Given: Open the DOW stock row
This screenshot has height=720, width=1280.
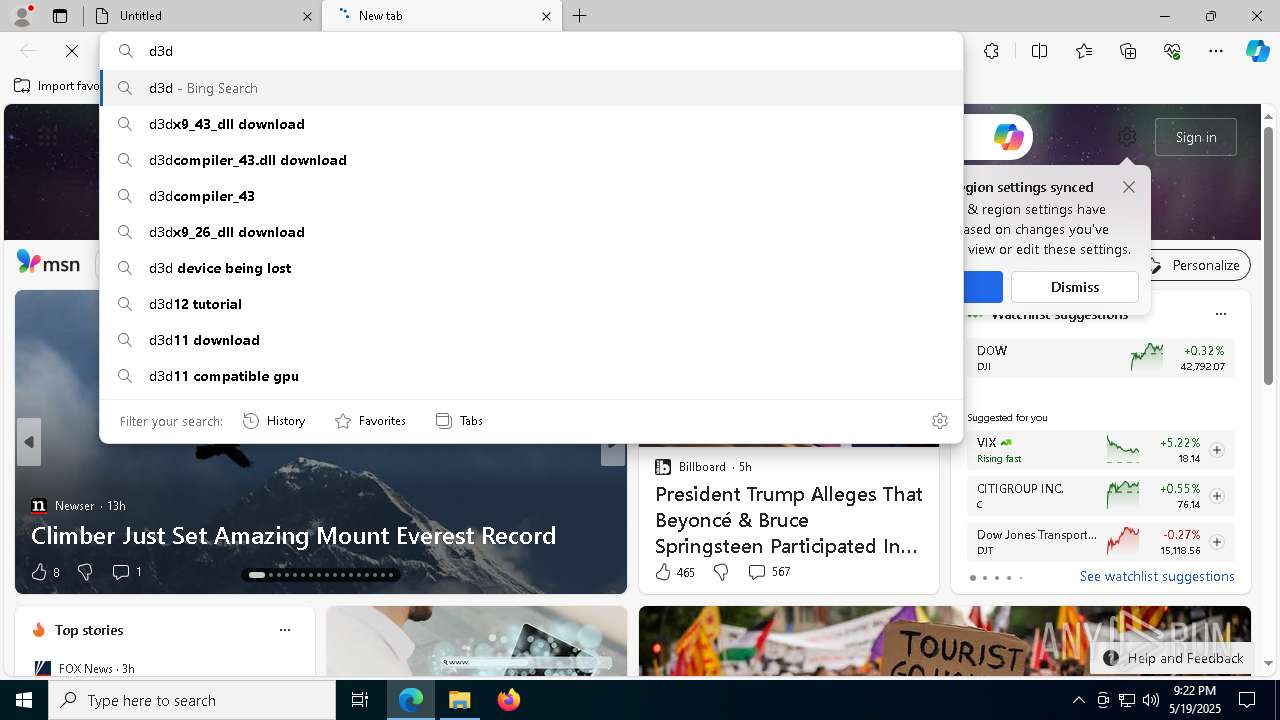Looking at the screenshot, I should click(1100, 358).
